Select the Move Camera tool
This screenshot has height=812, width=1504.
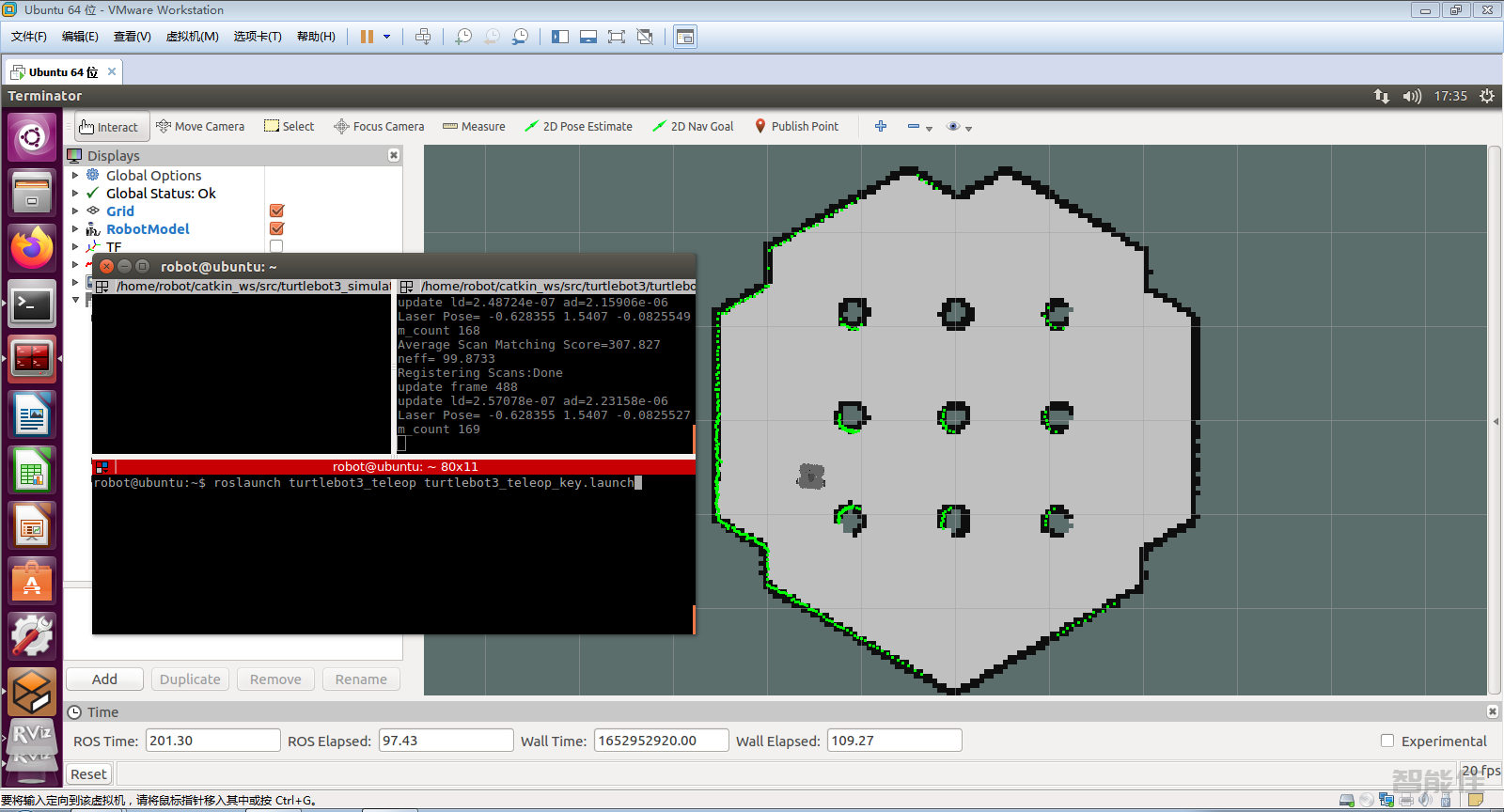point(200,127)
